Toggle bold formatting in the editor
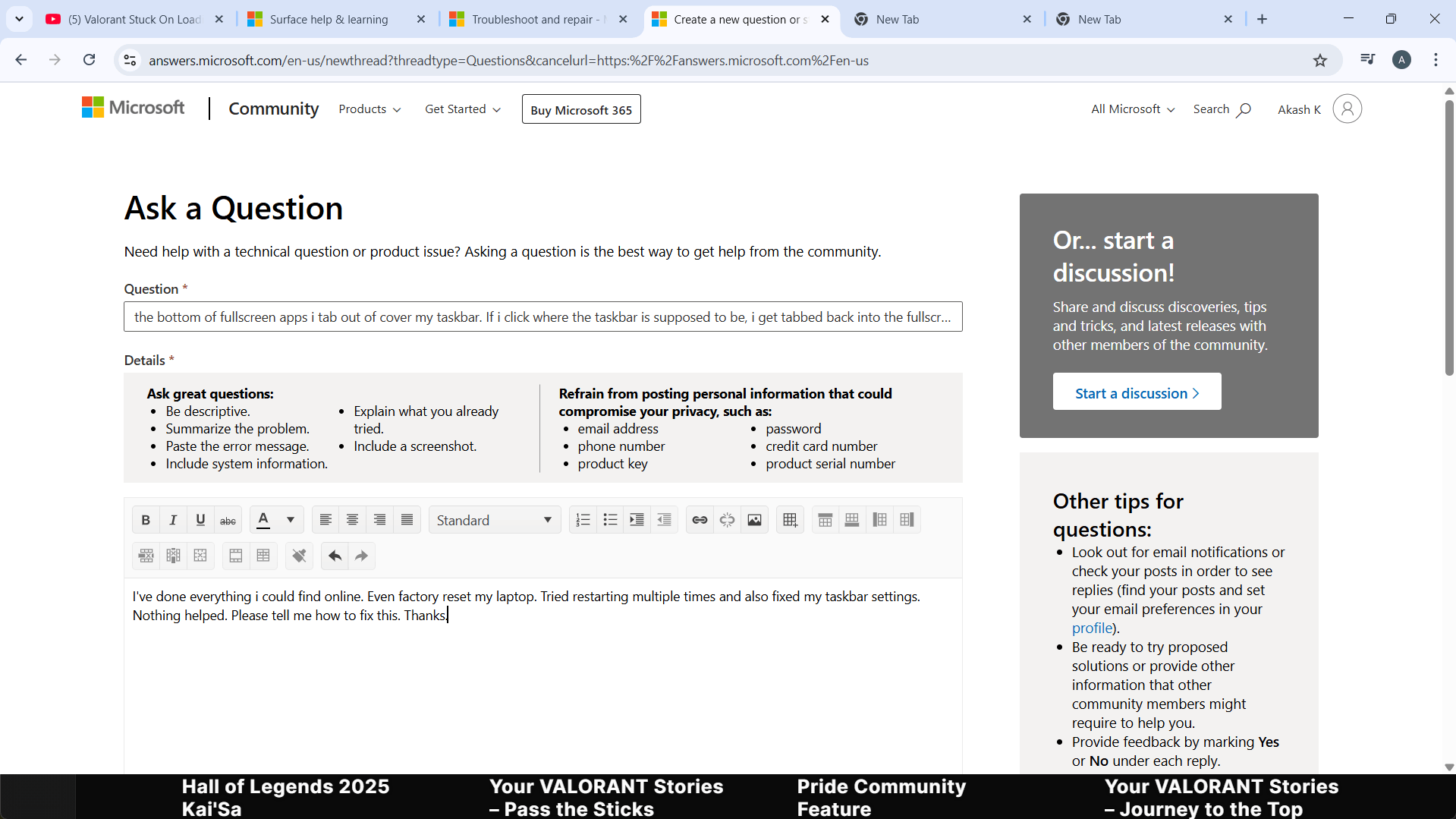Image resolution: width=1456 pixels, height=819 pixels. pyautogui.click(x=145, y=519)
